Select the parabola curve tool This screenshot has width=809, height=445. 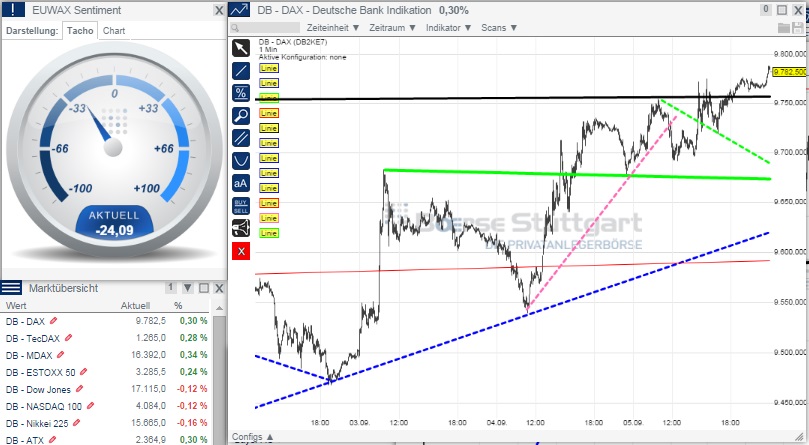tap(241, 161)
